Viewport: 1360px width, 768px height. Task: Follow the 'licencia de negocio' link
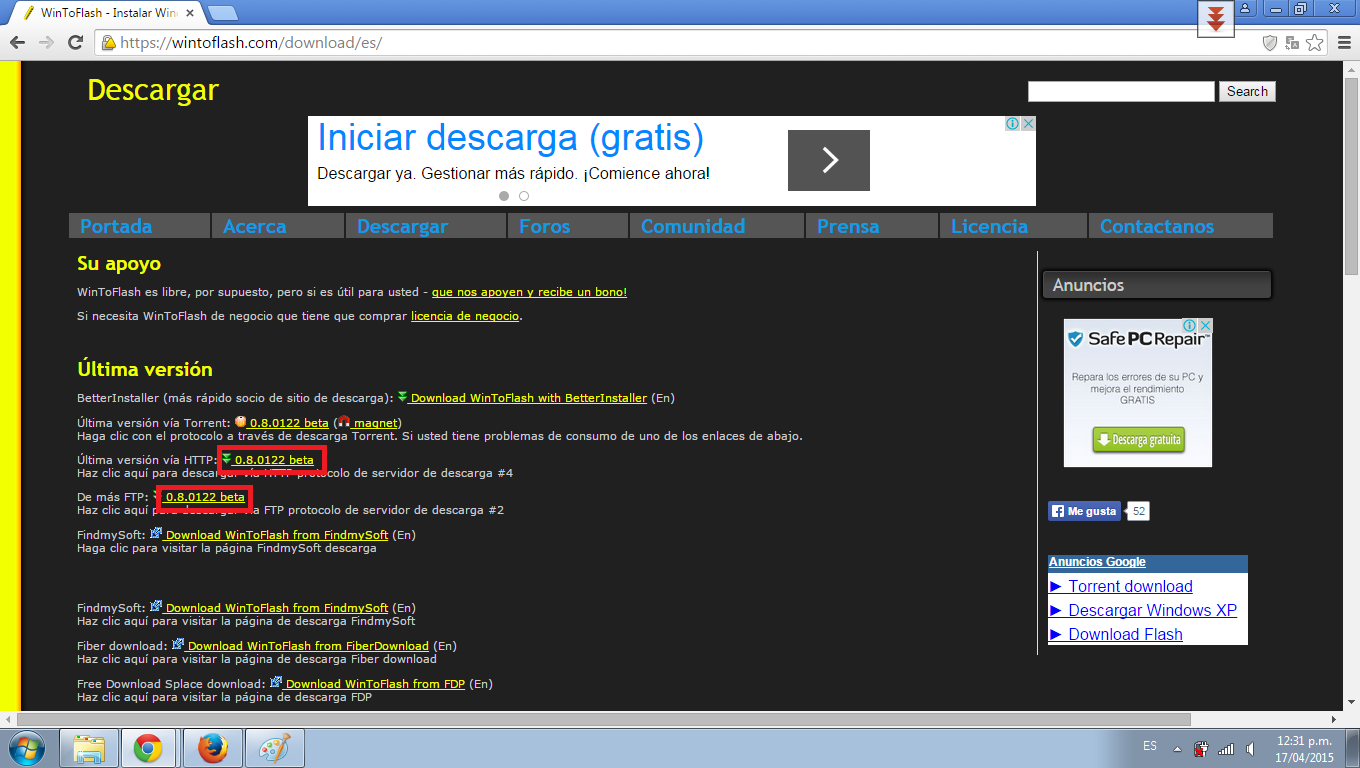pyautogui.click(x=465, y=316)
